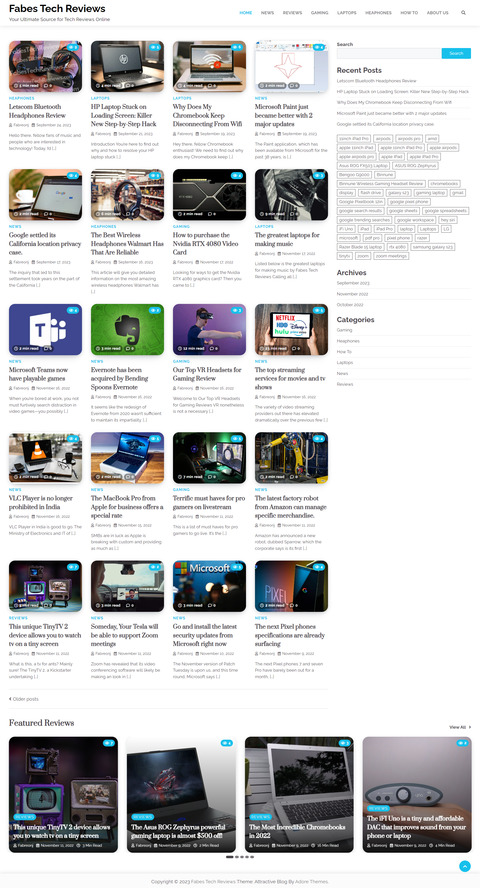Open the HOW TO menu item
The width and height of the screenshot is (480, 888).
coord(409,12)
